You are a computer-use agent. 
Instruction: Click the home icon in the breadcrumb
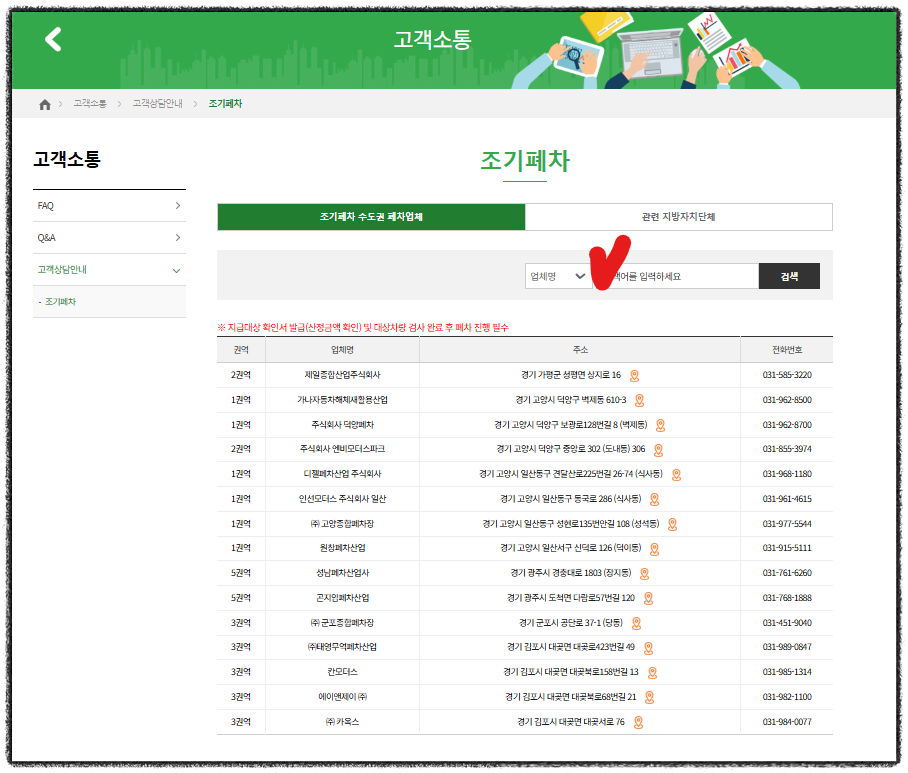44,102
